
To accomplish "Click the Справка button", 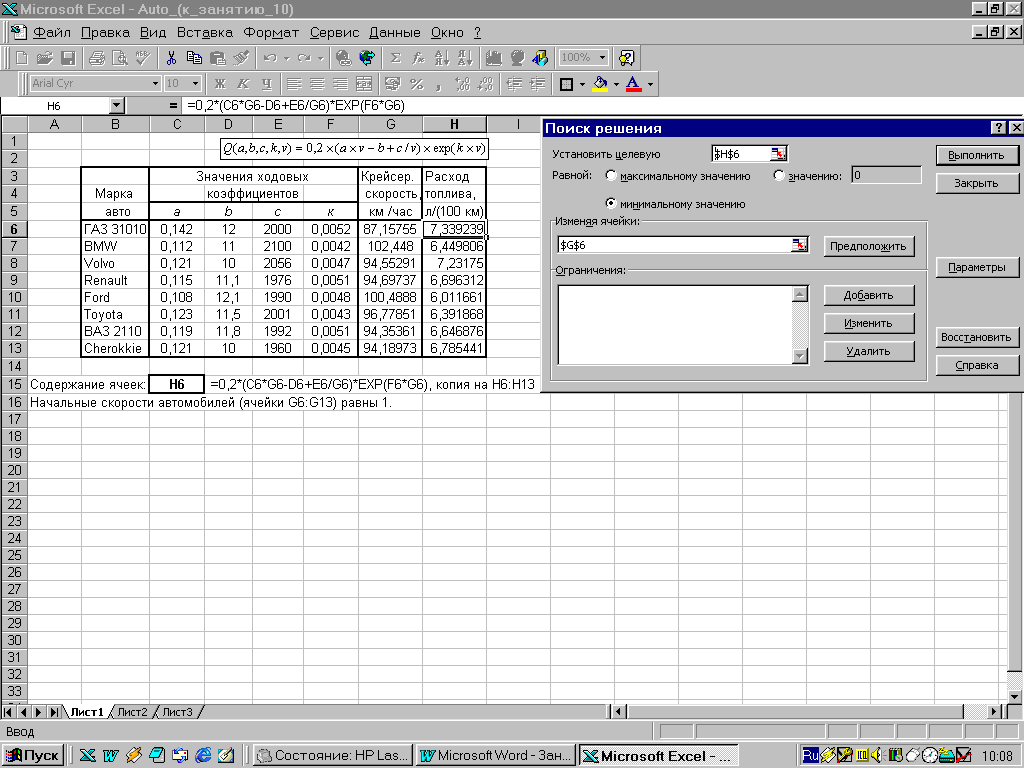I will click(x=976, y=366).
